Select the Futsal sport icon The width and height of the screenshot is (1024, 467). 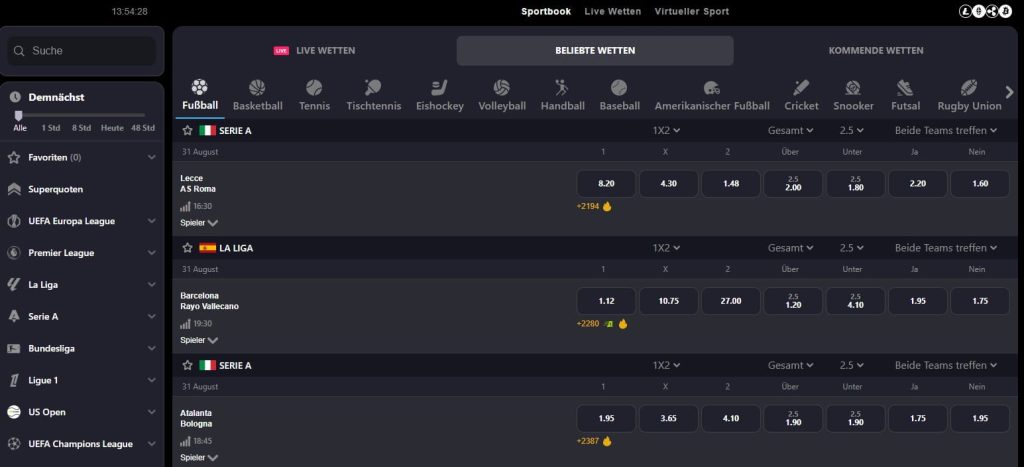tap(904, 87)
